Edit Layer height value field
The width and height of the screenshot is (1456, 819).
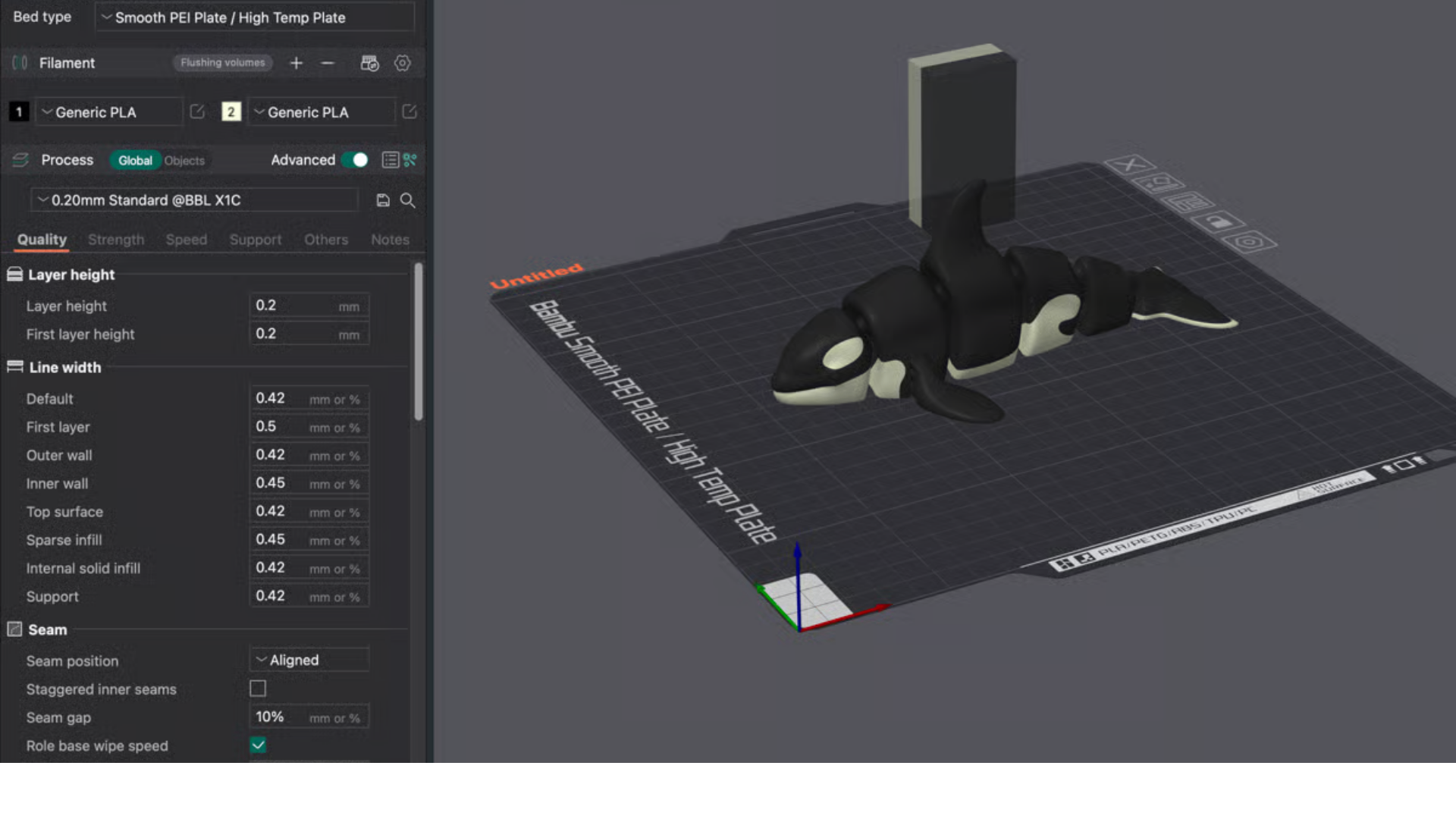[309, 306]
